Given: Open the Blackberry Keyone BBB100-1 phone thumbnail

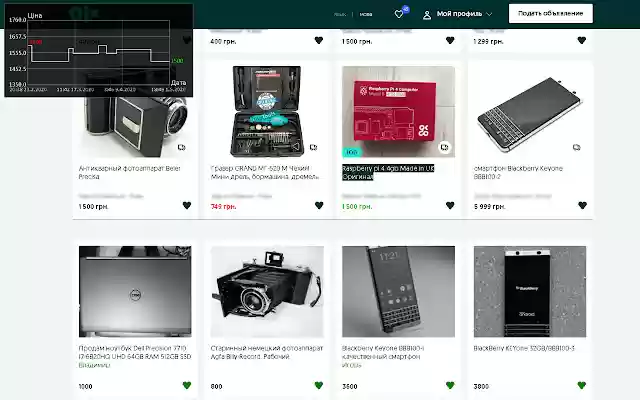Looking at the screenshot, I should [398, 291].
